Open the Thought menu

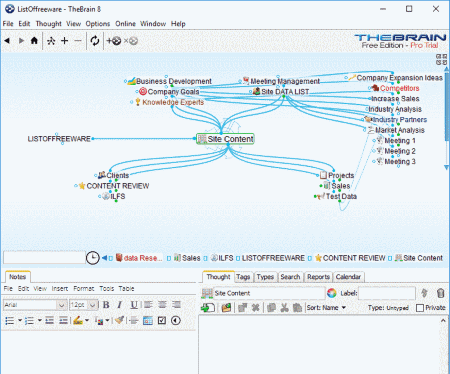[x=49, y=24]
